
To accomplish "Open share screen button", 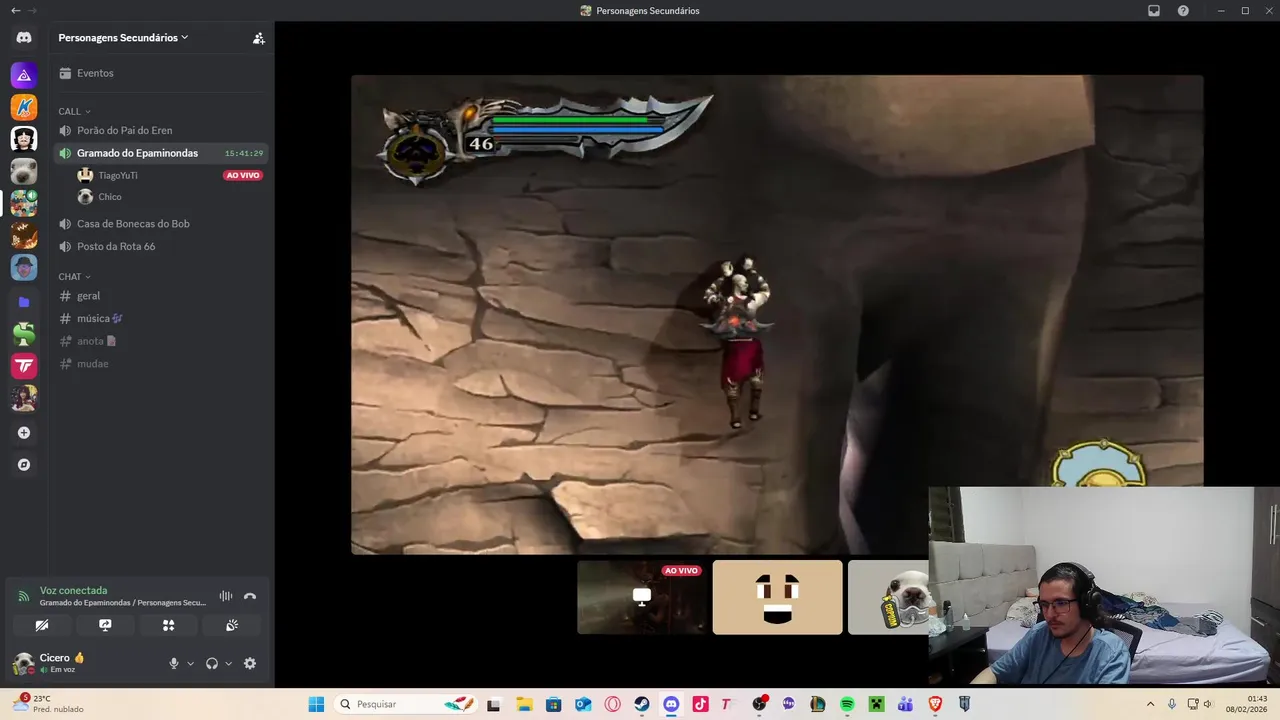I will click(105, 625).
